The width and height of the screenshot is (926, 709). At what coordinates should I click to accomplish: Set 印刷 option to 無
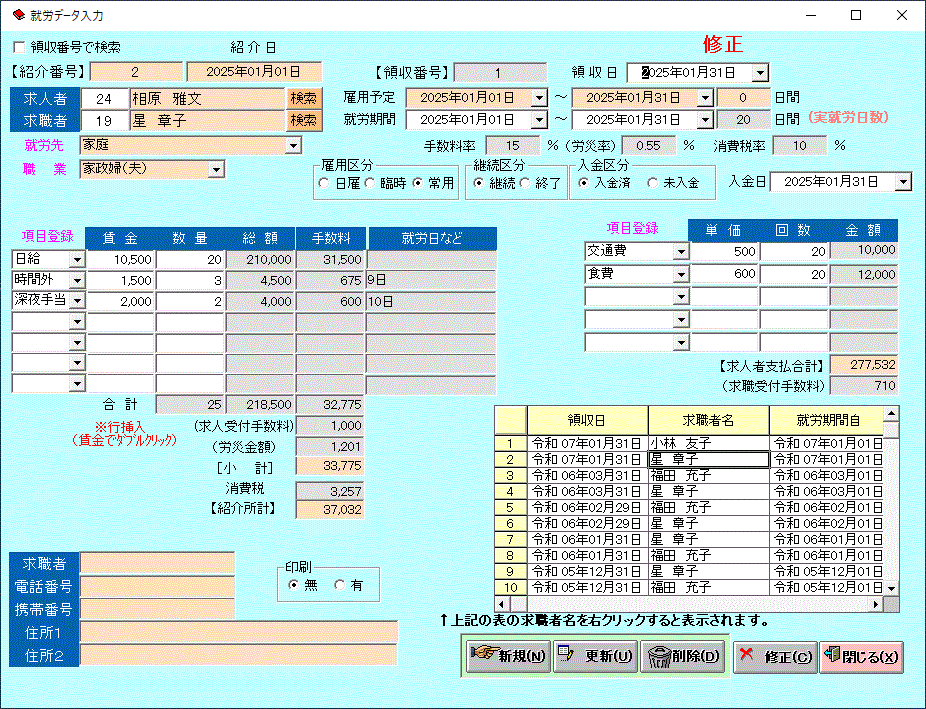pyautogui.click(x=294, y=585)
